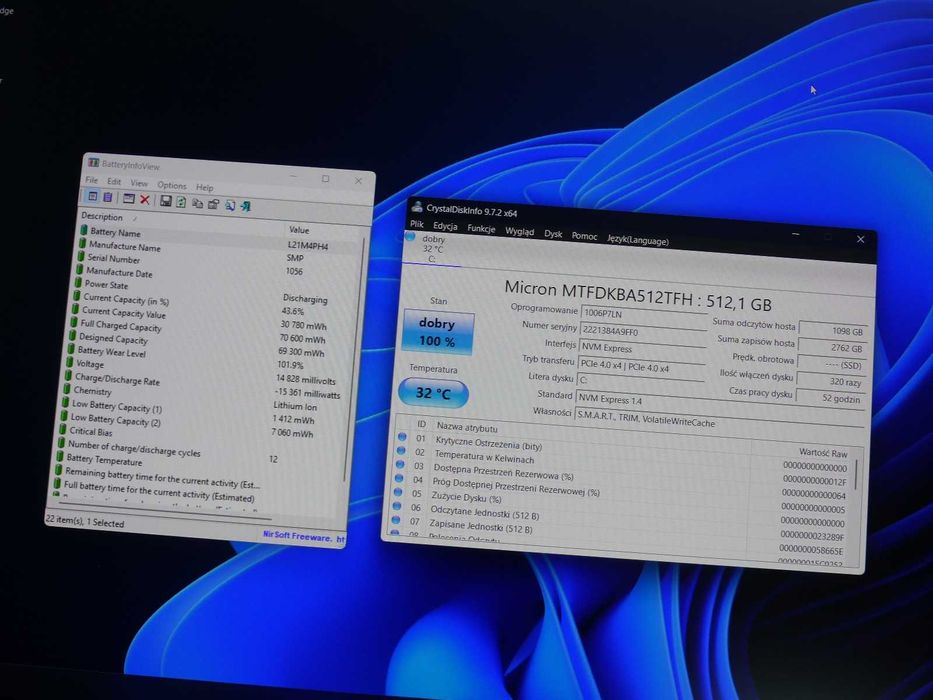Select the C: disk tab showing dobry 32 °C
This screenshot has width=933, height=700.
coord(433,248)
